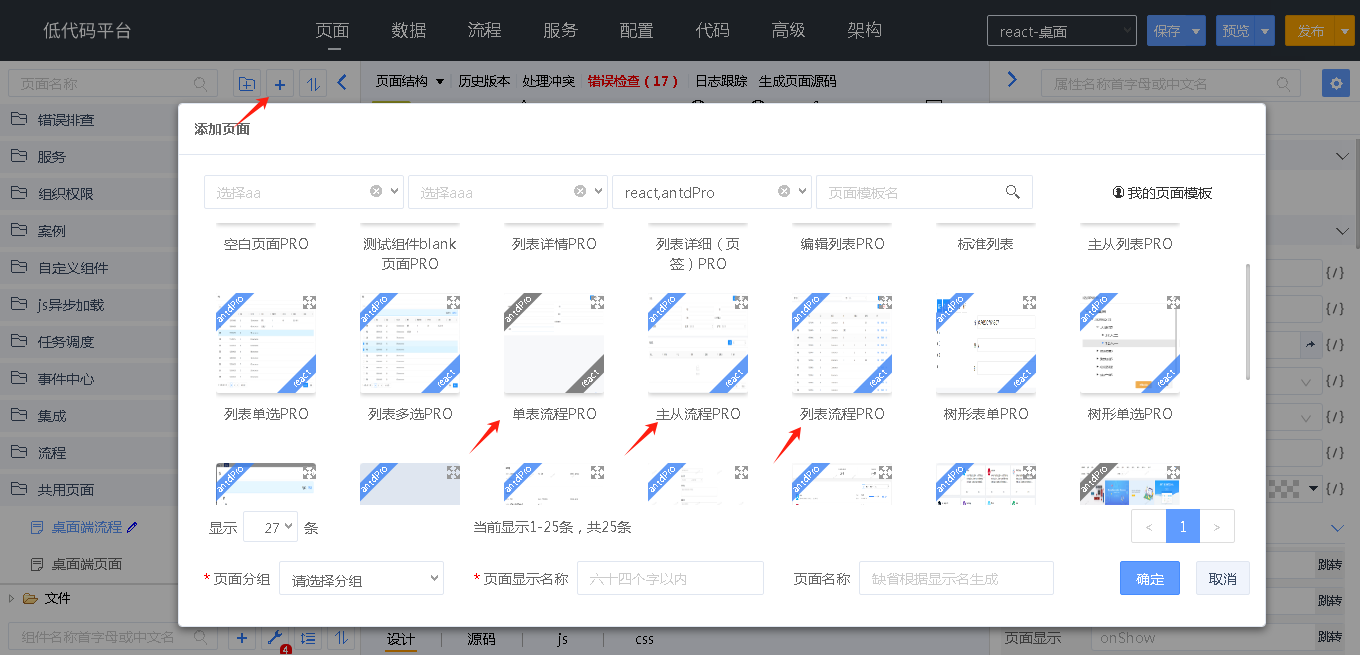Switch to the 源码 tab
Screen dimensions: 1360x655
(x=481, y=638)
